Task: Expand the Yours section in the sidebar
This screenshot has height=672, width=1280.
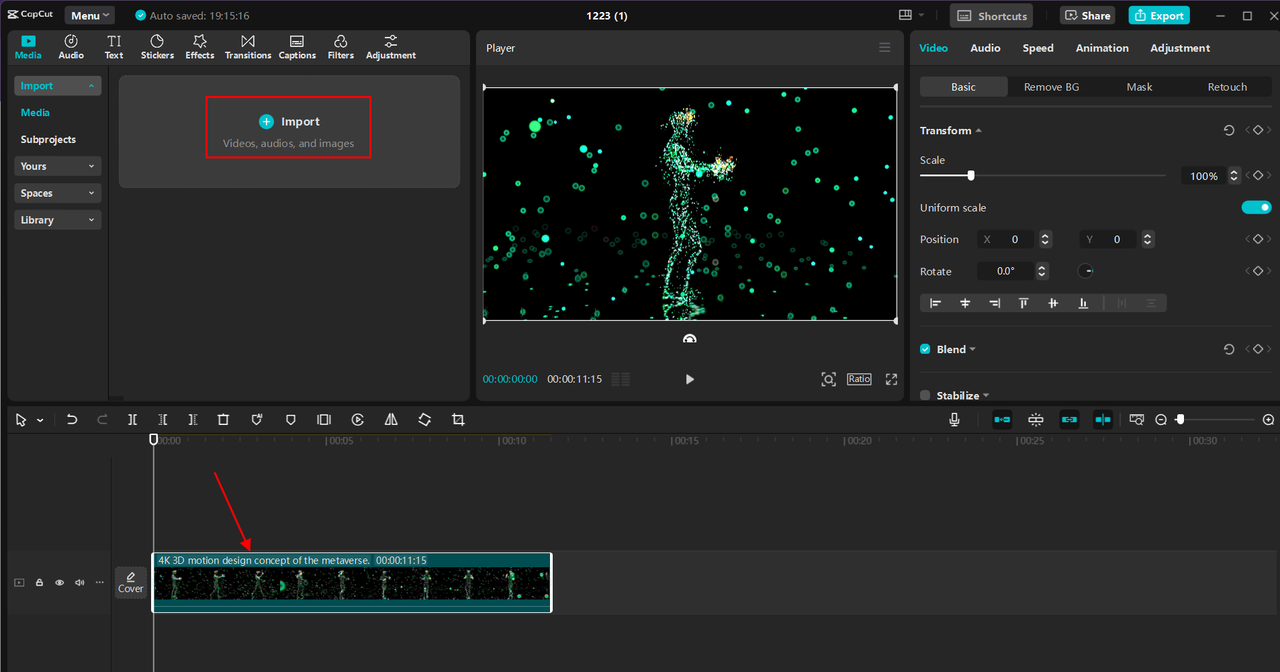Action: [57, 165]
